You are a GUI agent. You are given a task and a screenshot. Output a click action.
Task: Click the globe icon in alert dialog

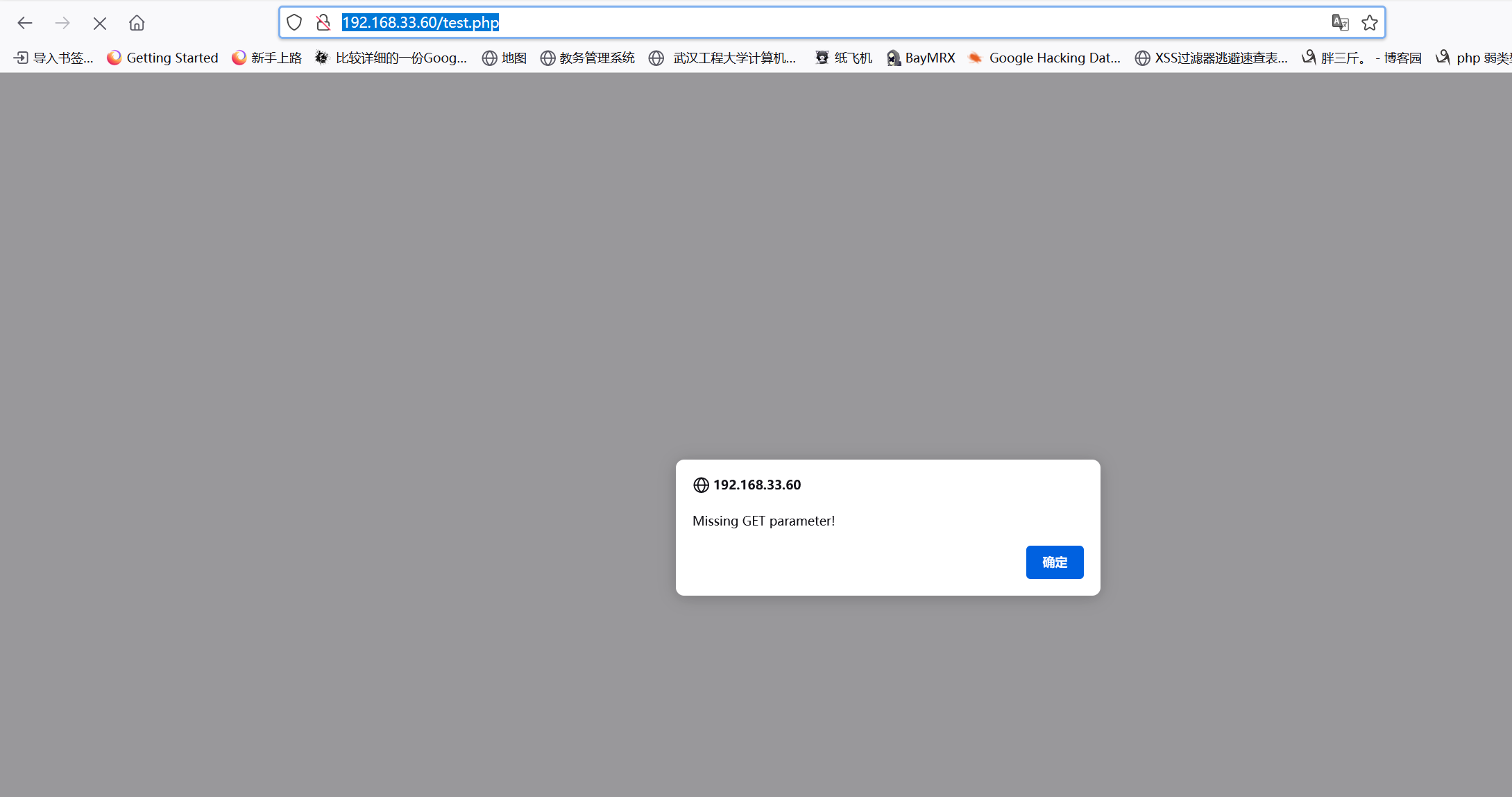pos(701,485)
